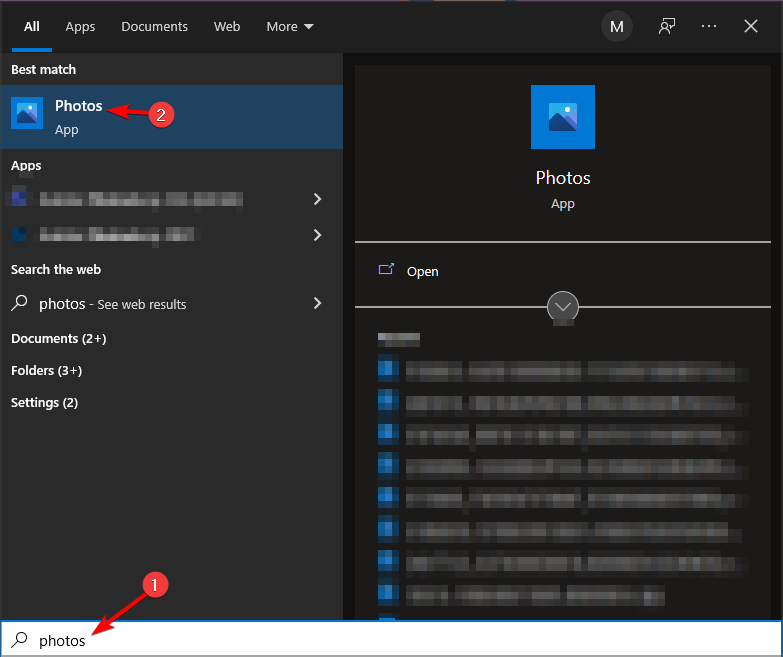Click the search box magnifier icon
The width and height of the screenshot is (783, 657).
[x=19, y=640]
